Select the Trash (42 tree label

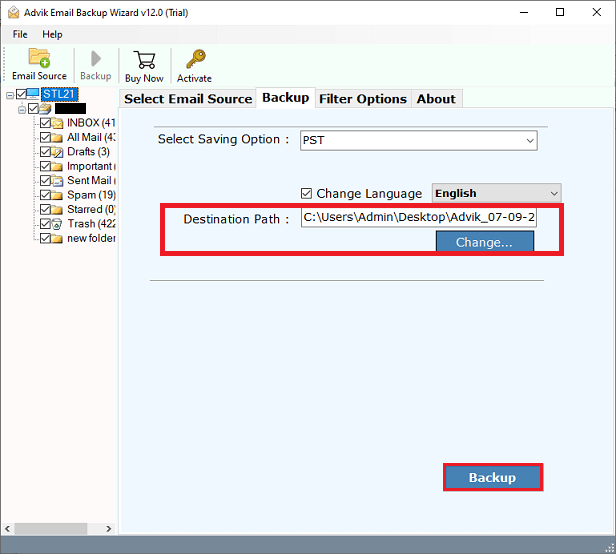pyautogui.click(x=91, y=224)
